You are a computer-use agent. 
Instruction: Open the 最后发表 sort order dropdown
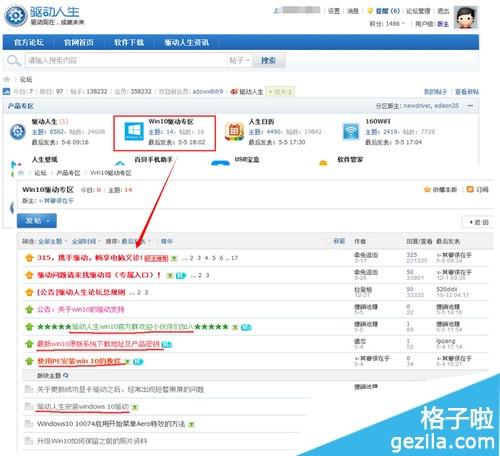point(136,241)
